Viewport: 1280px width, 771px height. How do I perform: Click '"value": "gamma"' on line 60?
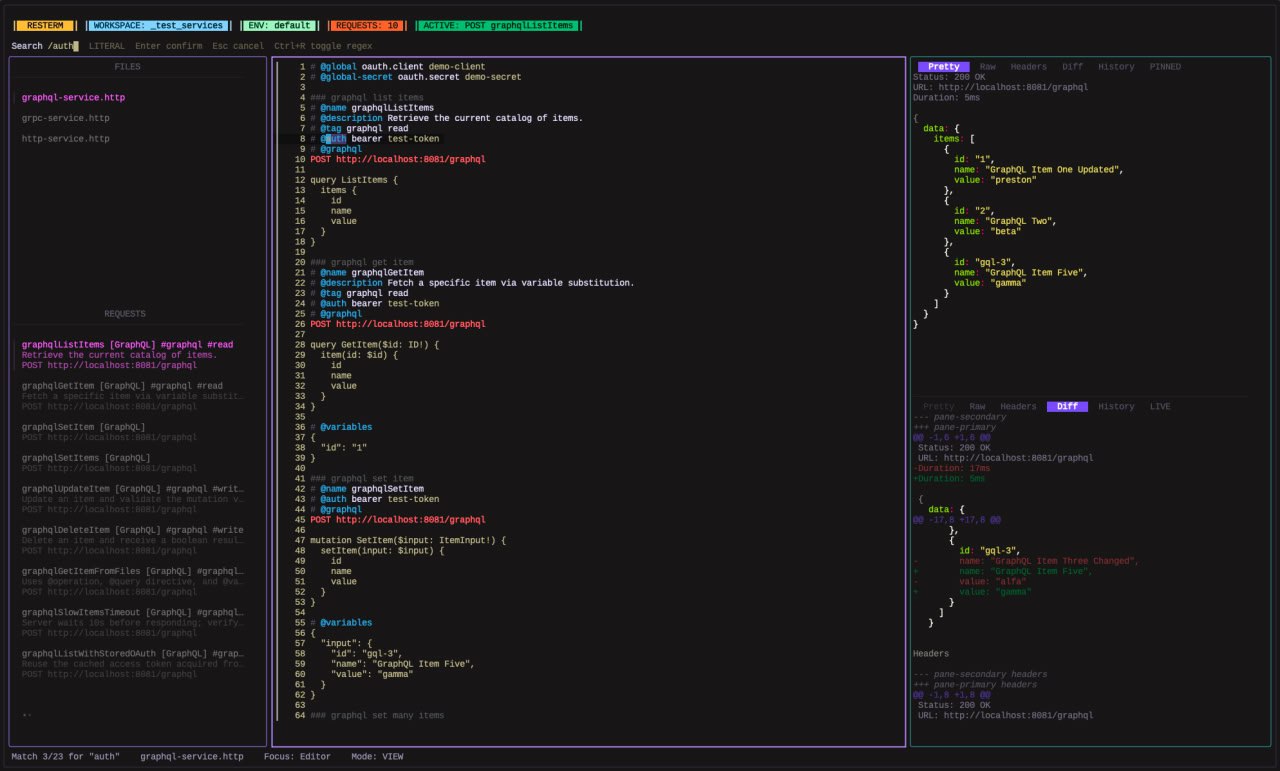click(x=372, y=674)
